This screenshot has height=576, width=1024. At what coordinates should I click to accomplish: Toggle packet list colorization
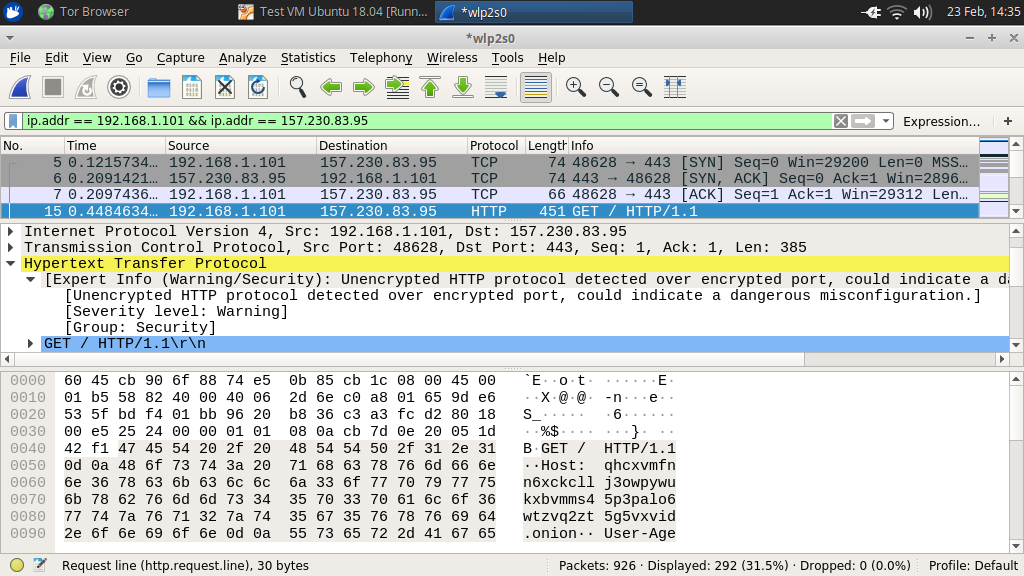tap(536, 87)
